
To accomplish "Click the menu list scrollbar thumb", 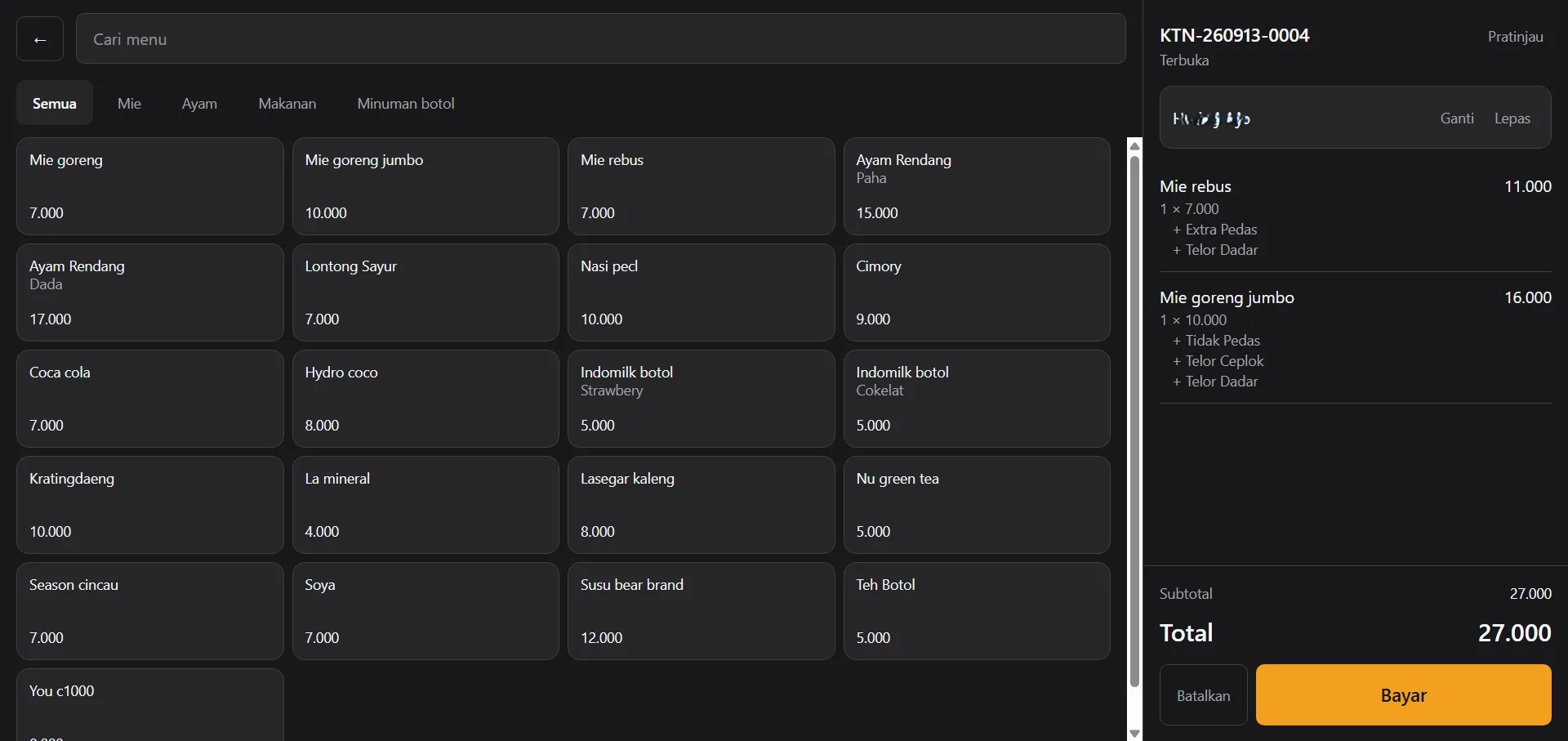I will click(x=1134, y=421).
